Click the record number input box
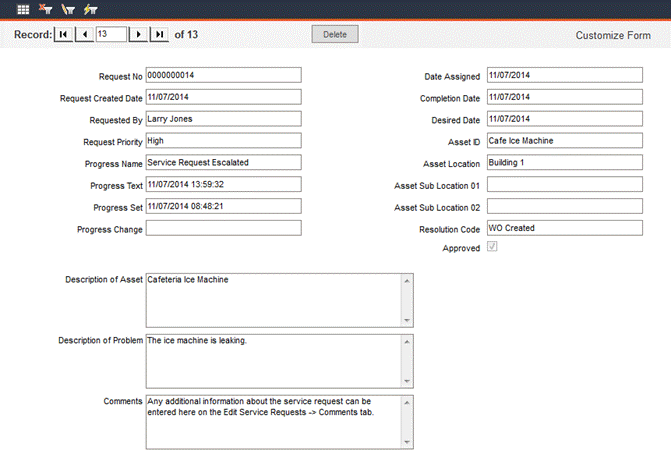This screenshot has width=671, height=451. 111,34
